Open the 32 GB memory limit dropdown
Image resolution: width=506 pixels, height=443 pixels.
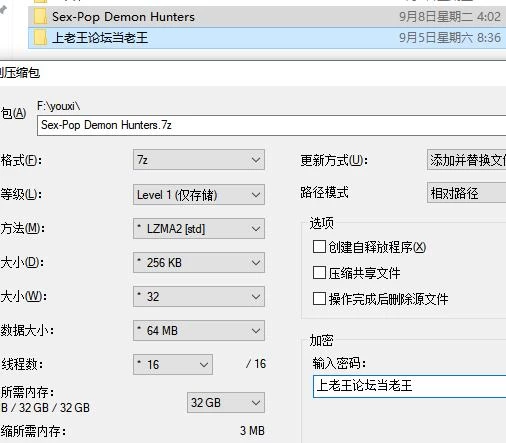[226, 403]
